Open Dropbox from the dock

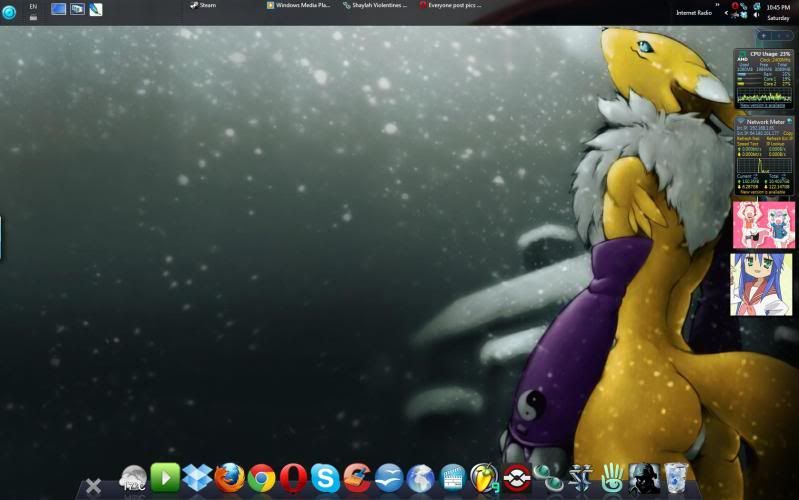(197, 478)
